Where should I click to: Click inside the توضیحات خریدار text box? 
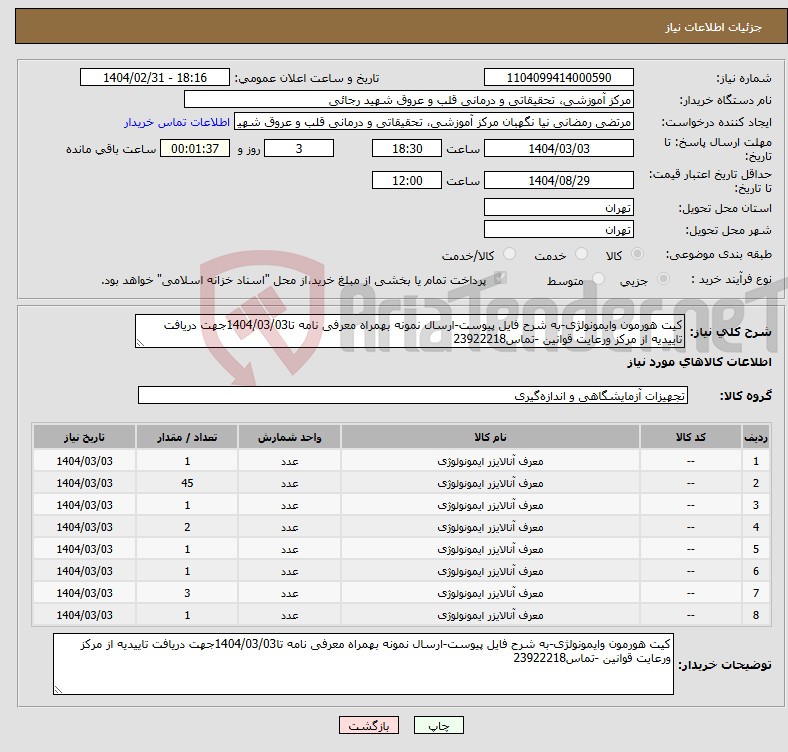364,664
